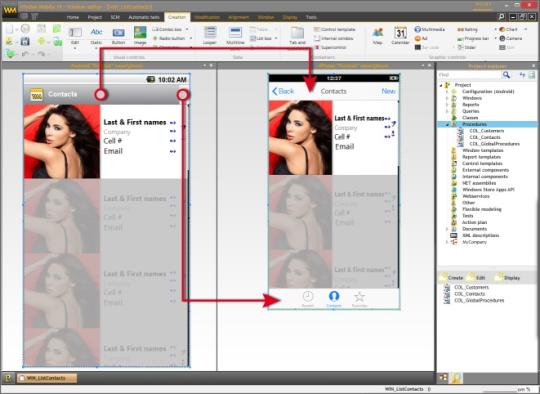
Task: Select the Email field in Android window
Action: pyautogui.click(x=113, y=151)
